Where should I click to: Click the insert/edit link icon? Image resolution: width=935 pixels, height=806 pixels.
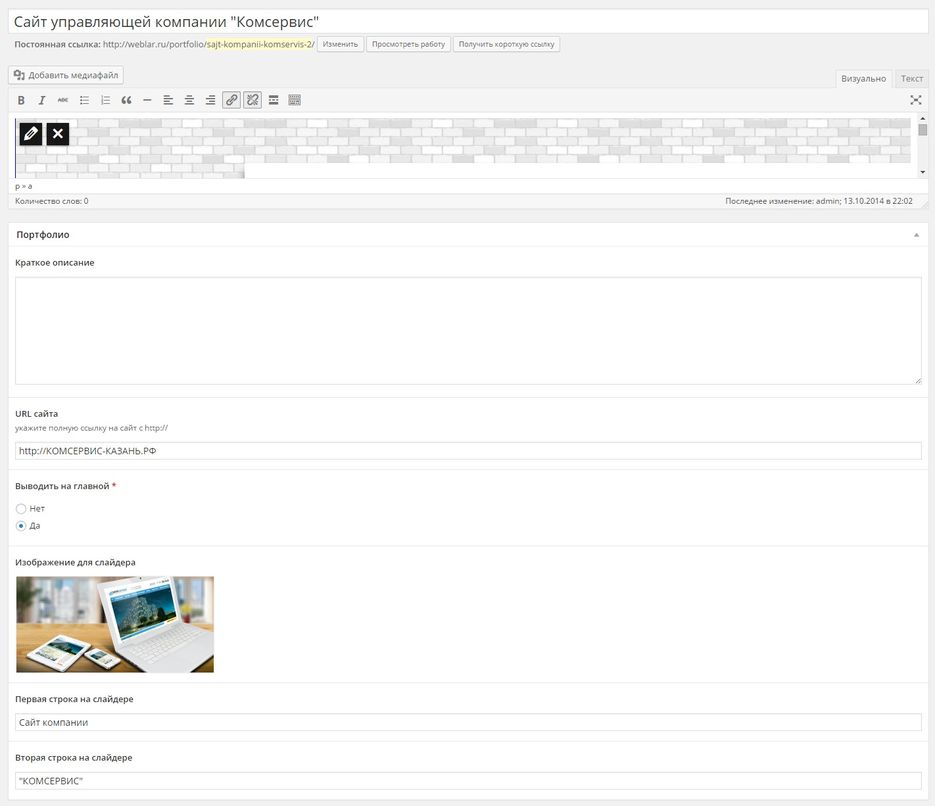[x=231, y=100]
